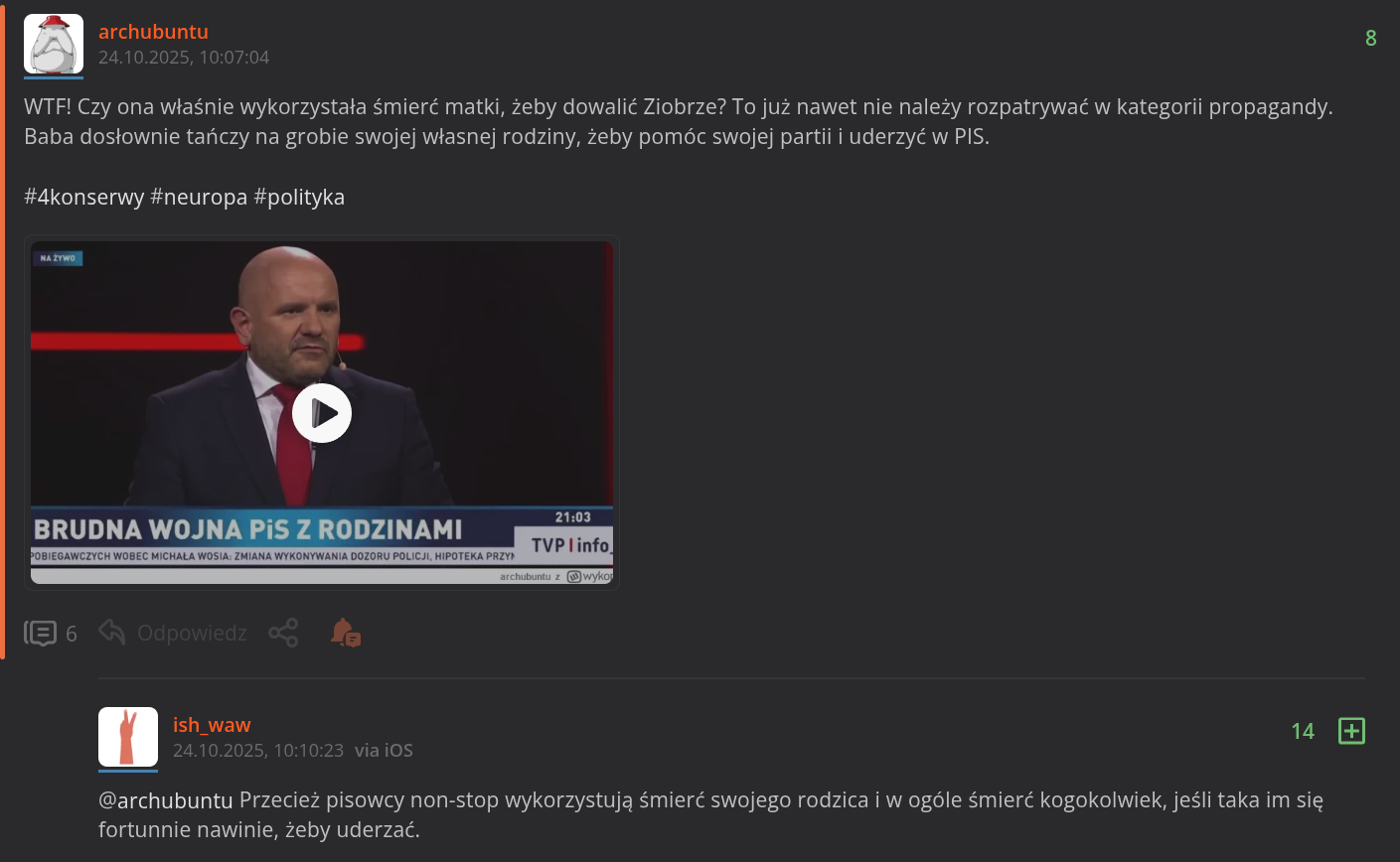Screen dimensions: 1400x862
Task: Open the archubuntu profile username link
Action: pos(153,32)
